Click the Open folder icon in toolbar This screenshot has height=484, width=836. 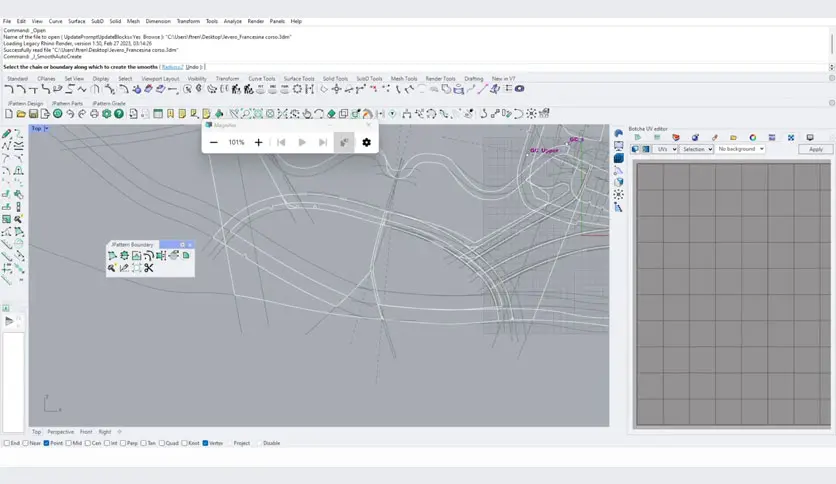(x=21, y=114)
